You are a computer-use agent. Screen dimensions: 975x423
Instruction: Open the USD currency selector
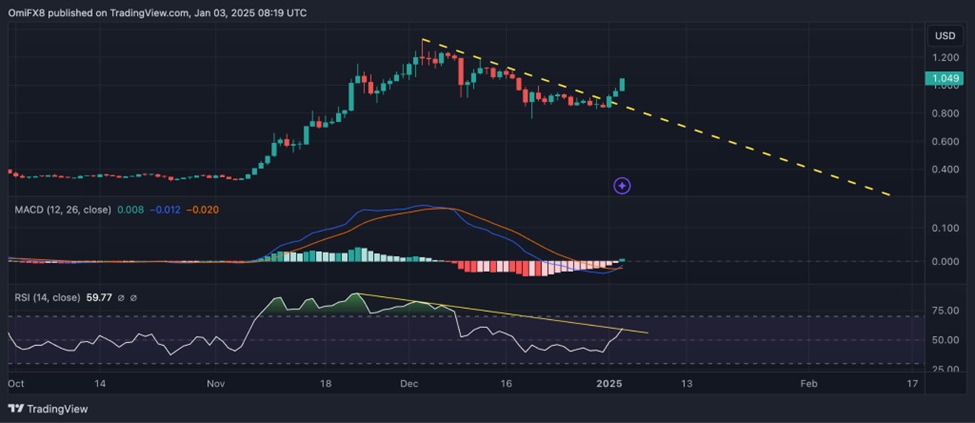[x=944, y=36]
